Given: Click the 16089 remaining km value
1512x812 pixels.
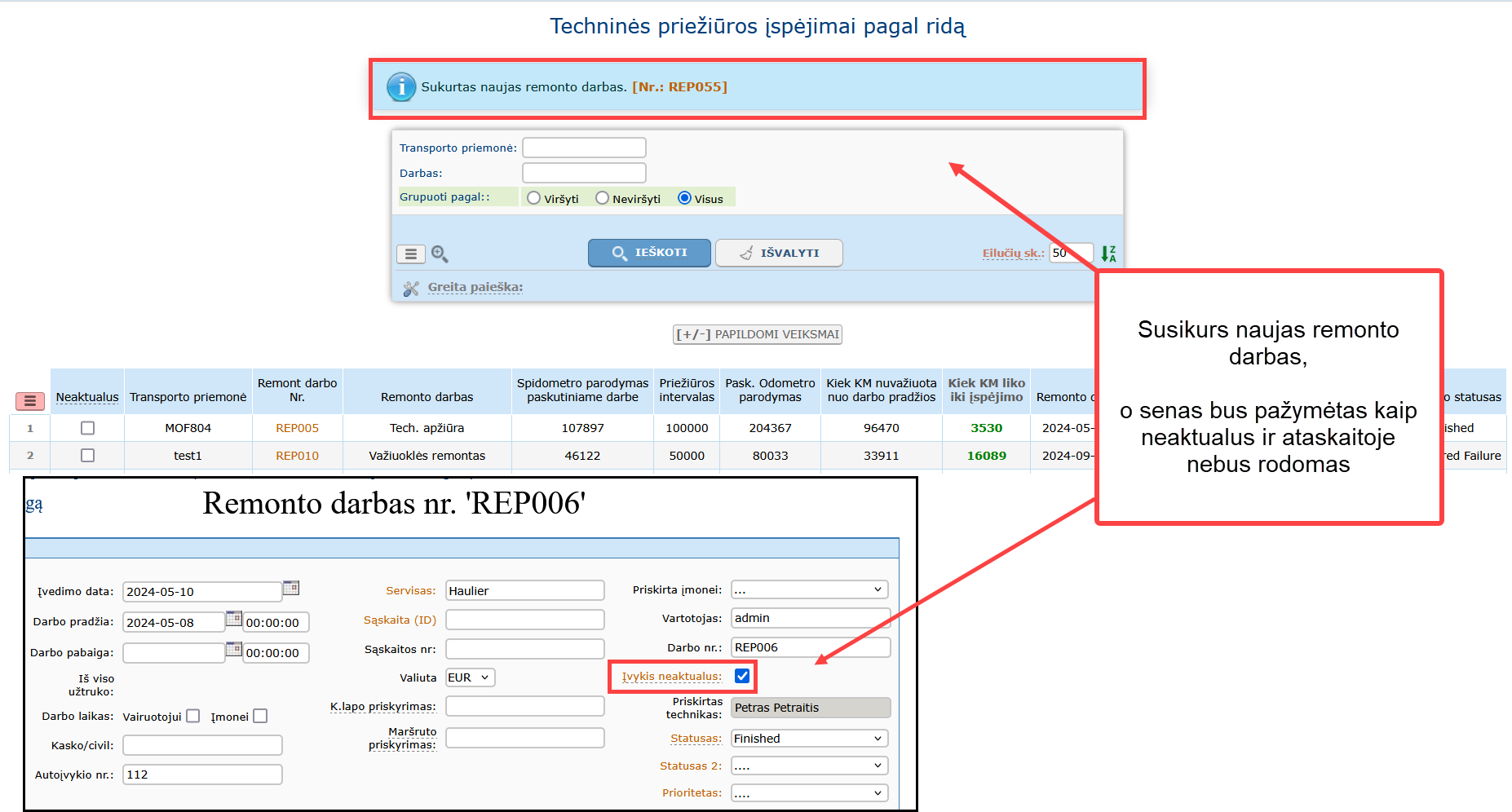Looking at the screenshot, I should [x=986, y=456].
